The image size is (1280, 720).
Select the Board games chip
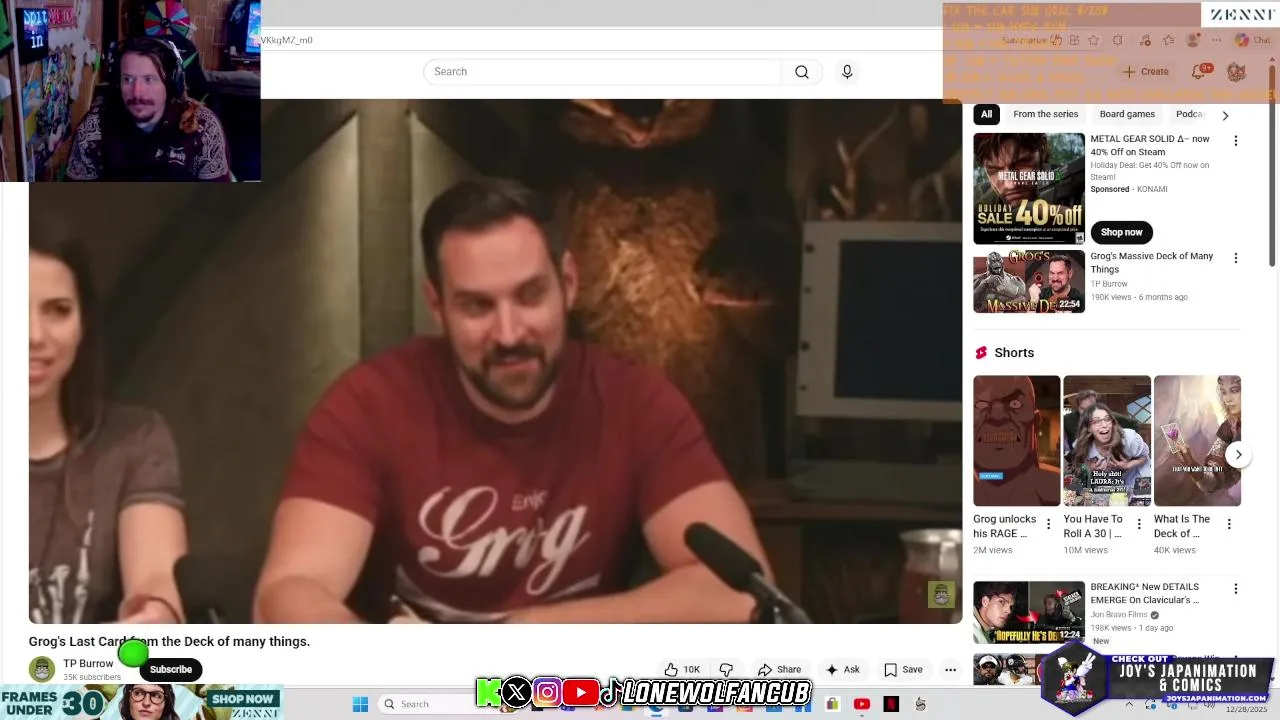[x=1127, y=114]
